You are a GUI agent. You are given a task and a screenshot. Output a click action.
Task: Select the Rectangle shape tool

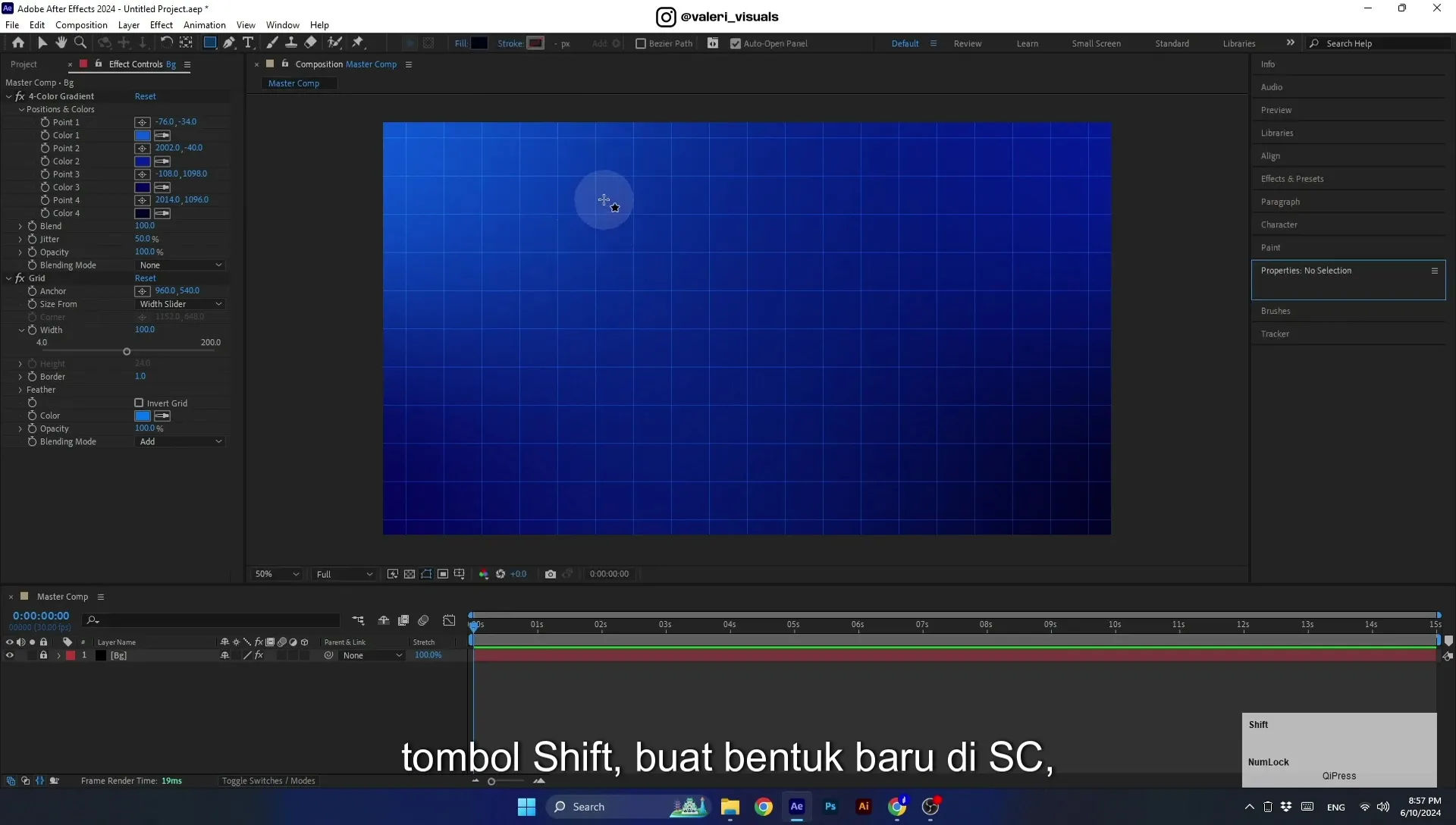pos(210,43)
